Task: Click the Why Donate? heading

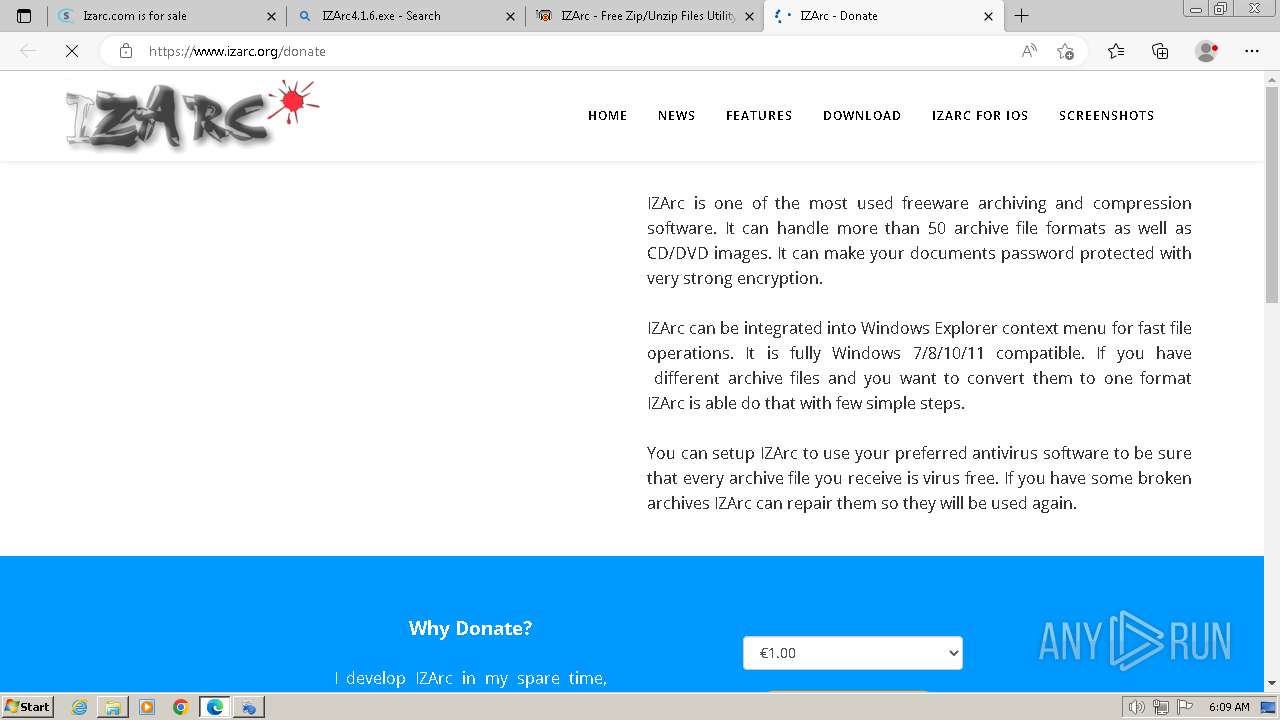Action: click(x=470, y=628)
